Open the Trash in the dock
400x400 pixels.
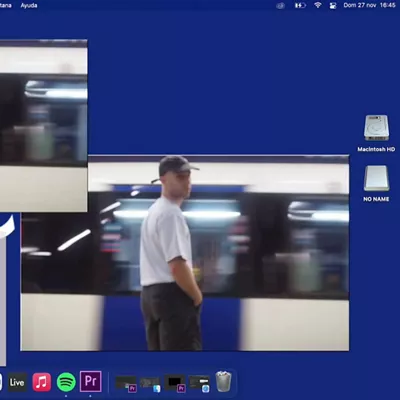[223, 381]
